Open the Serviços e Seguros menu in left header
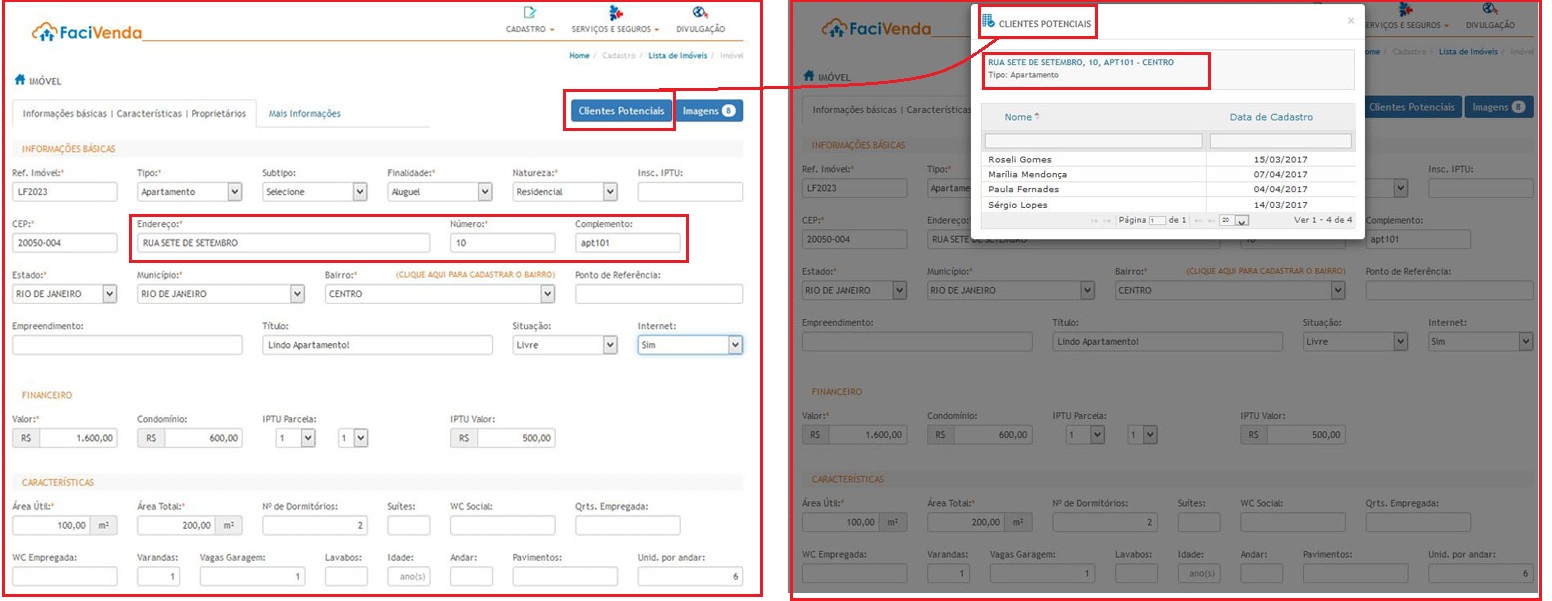 tap(615, 30)
